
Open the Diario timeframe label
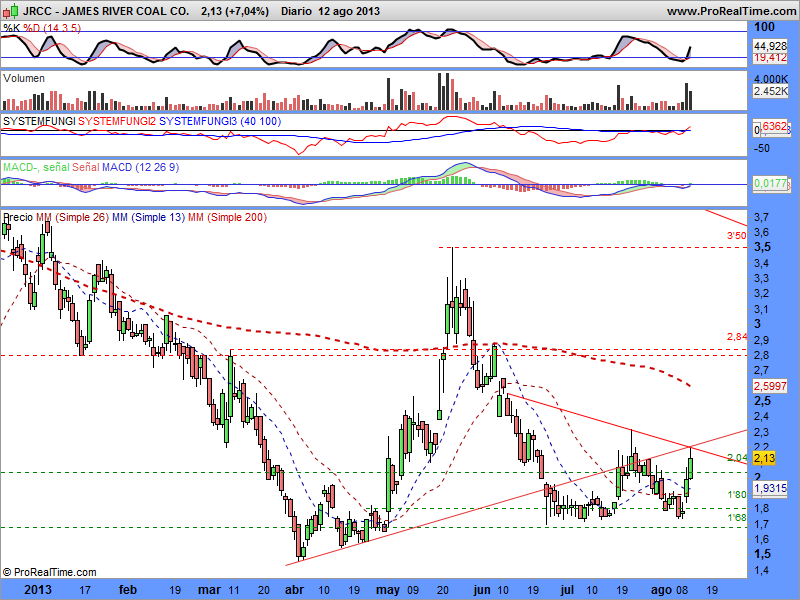coord(296,11)
